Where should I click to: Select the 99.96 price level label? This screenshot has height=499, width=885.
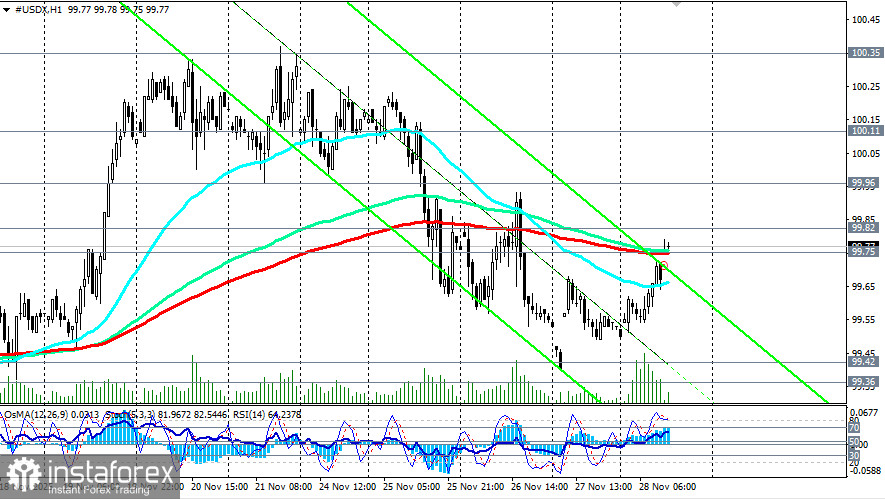coord(864,182)
